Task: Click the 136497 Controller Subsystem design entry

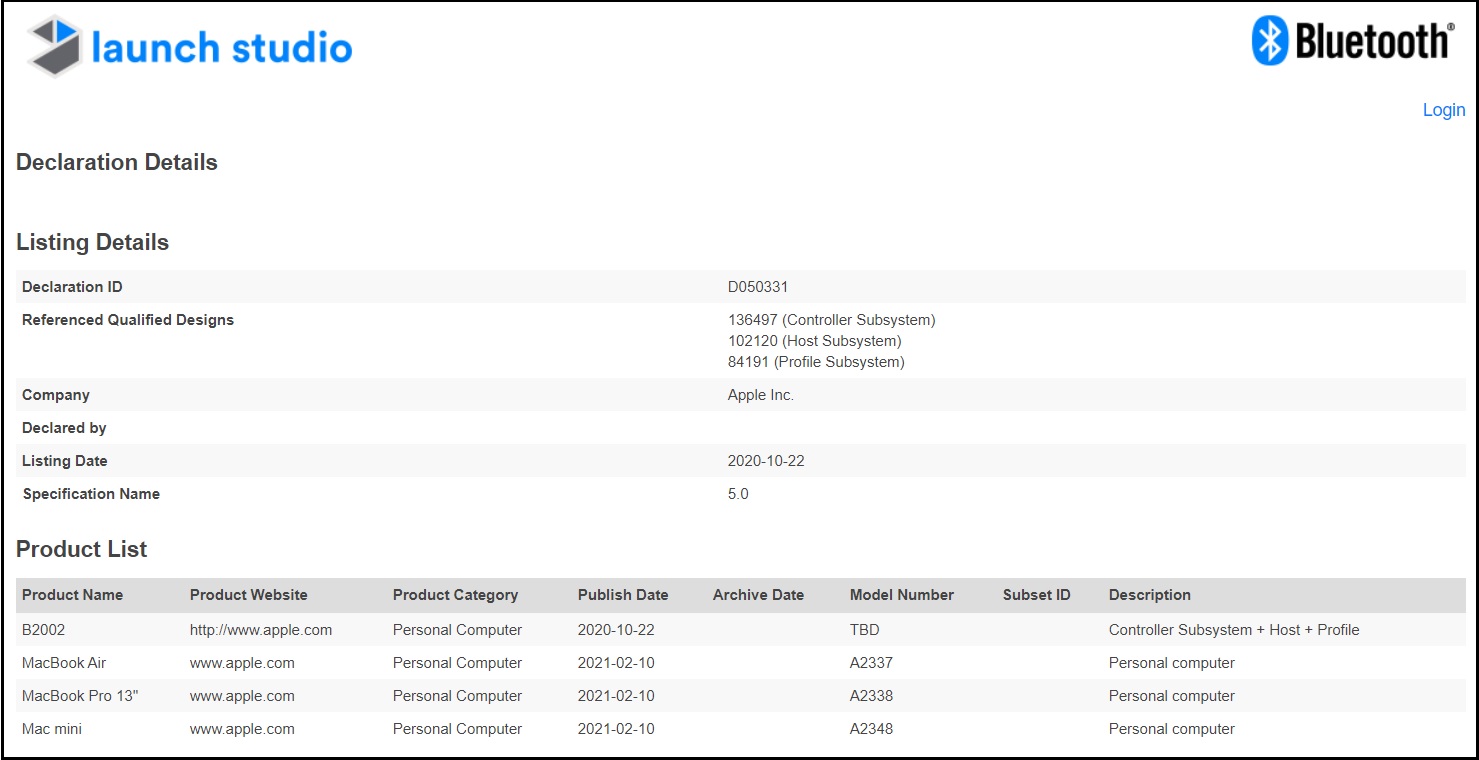Action: [831, 320]
